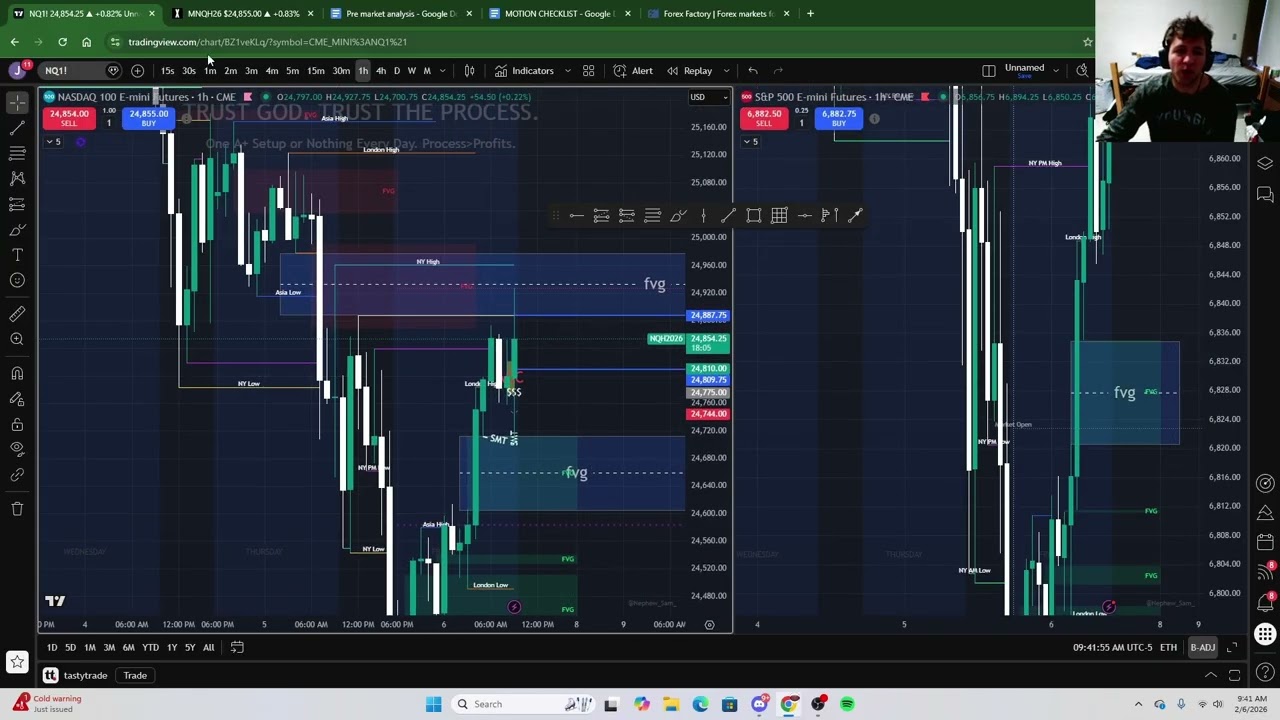Open the Unnamed layout dropdown arrow

tap(1055, 71)
